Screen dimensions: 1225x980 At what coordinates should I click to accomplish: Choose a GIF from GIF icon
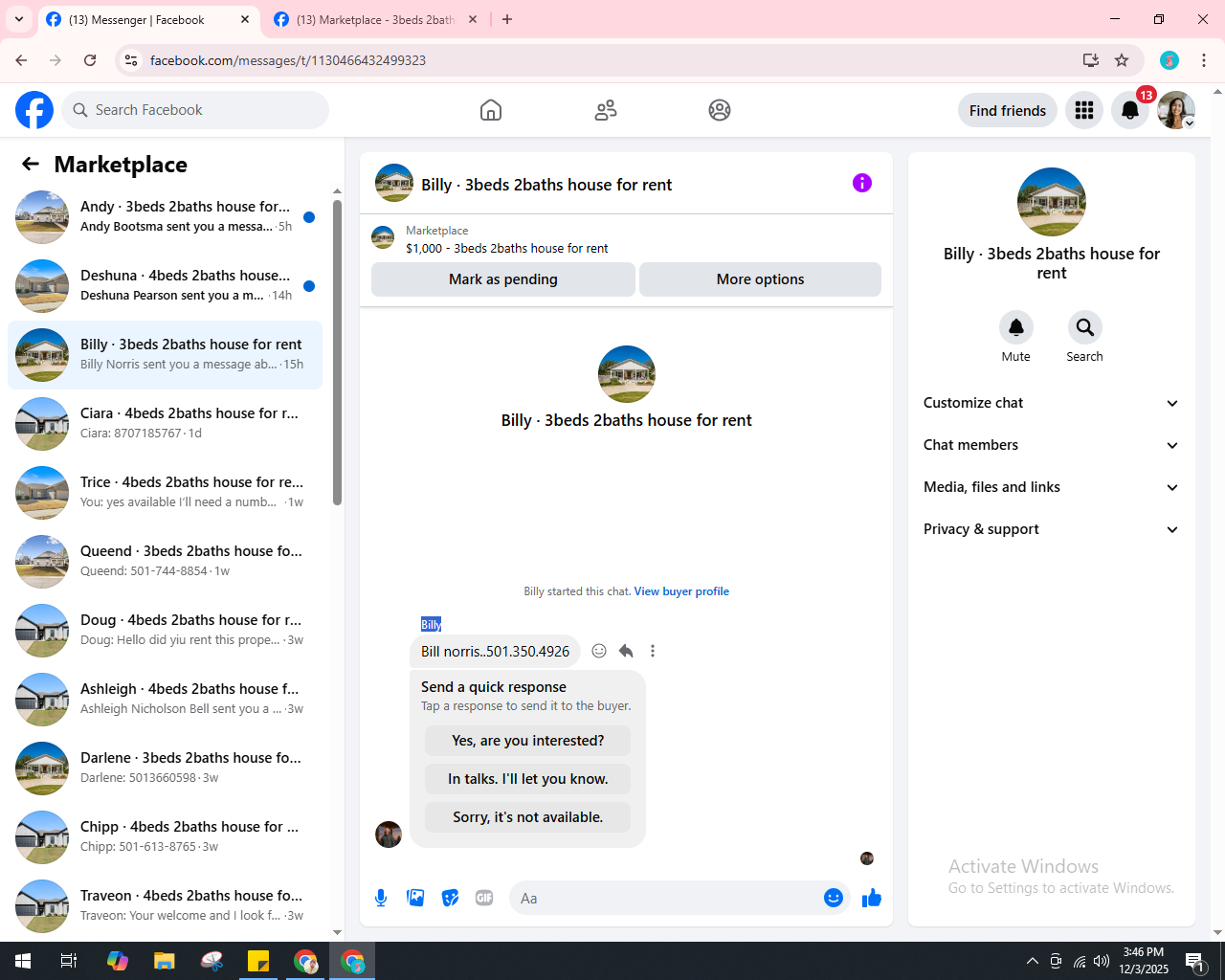tap(484, 898)
